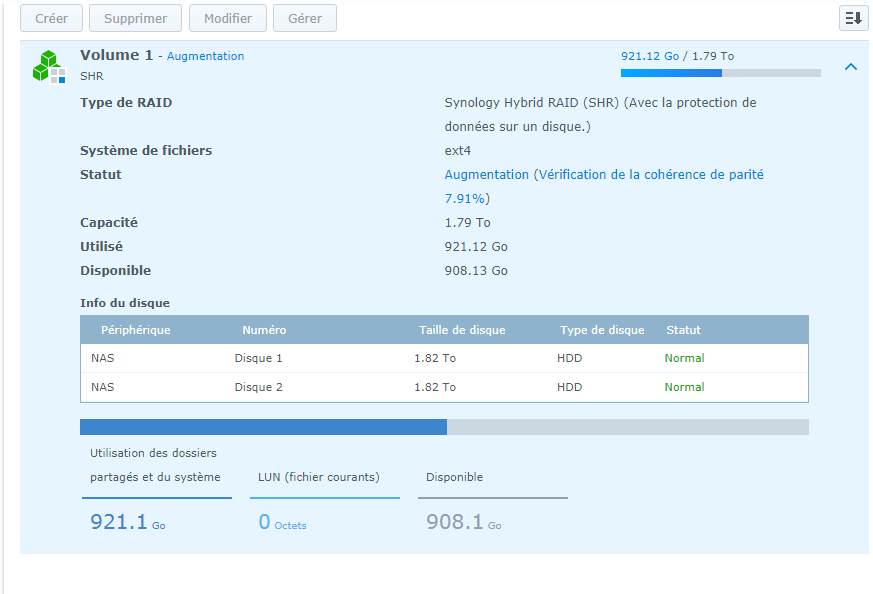Click the volume usage bar in header
The height and width of the screenshot is (594, 873).
coord(720,73)
